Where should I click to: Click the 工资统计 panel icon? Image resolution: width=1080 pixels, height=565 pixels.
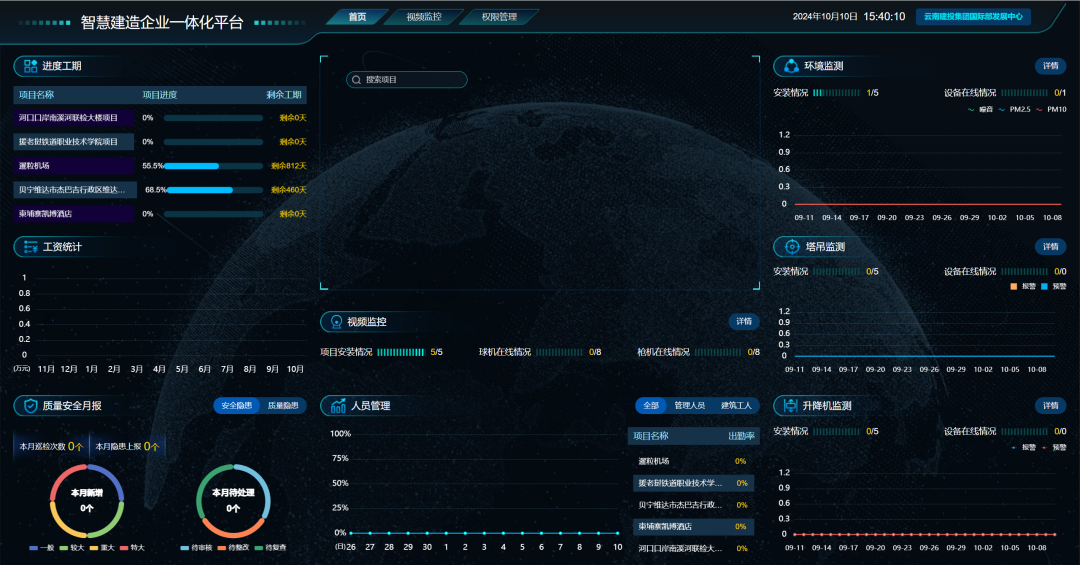point(30,247)
